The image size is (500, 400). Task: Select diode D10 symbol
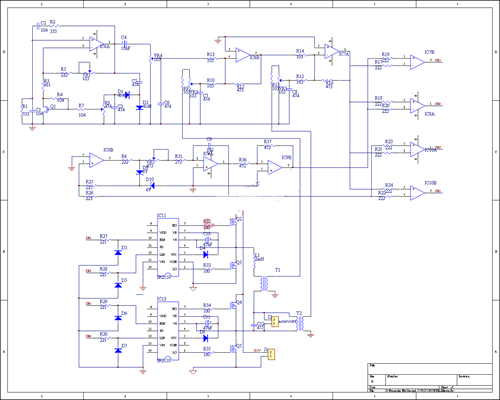(152, 185)
